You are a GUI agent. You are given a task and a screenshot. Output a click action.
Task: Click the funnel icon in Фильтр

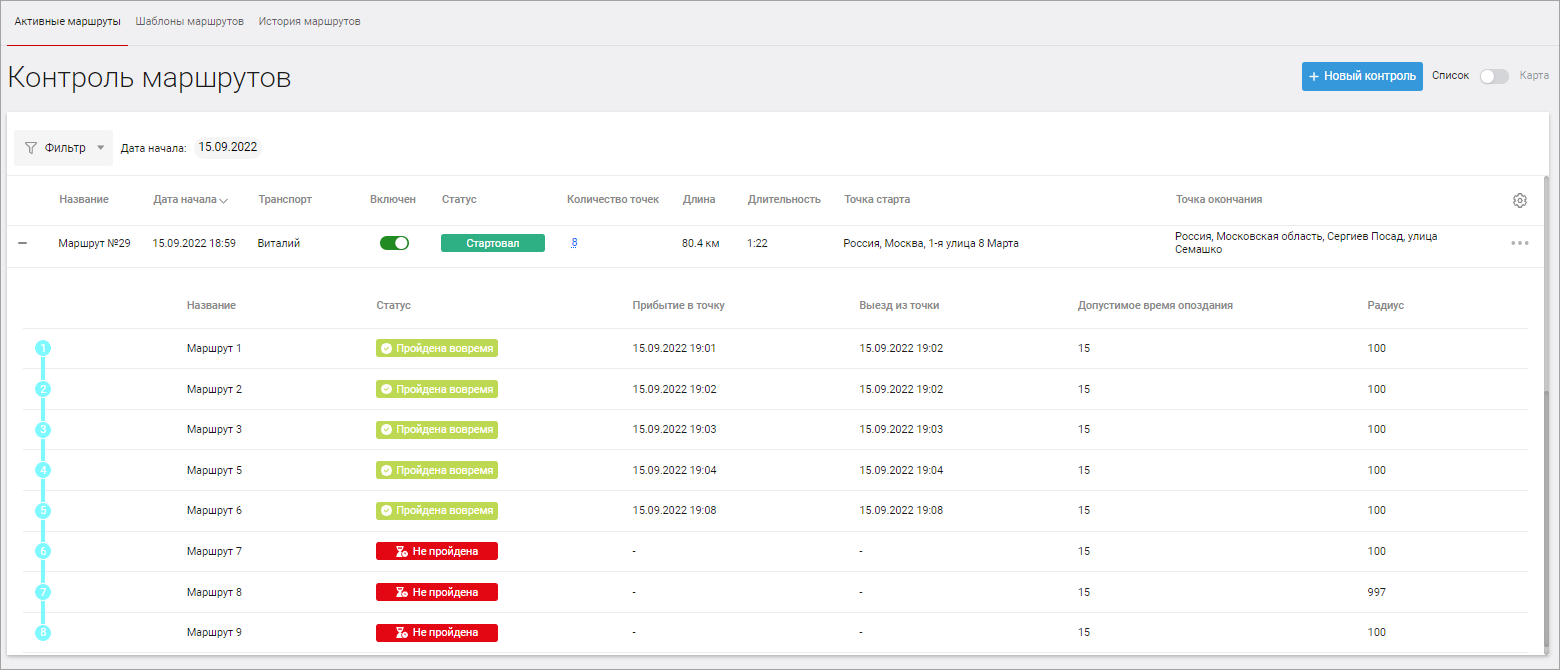point(31,148)
